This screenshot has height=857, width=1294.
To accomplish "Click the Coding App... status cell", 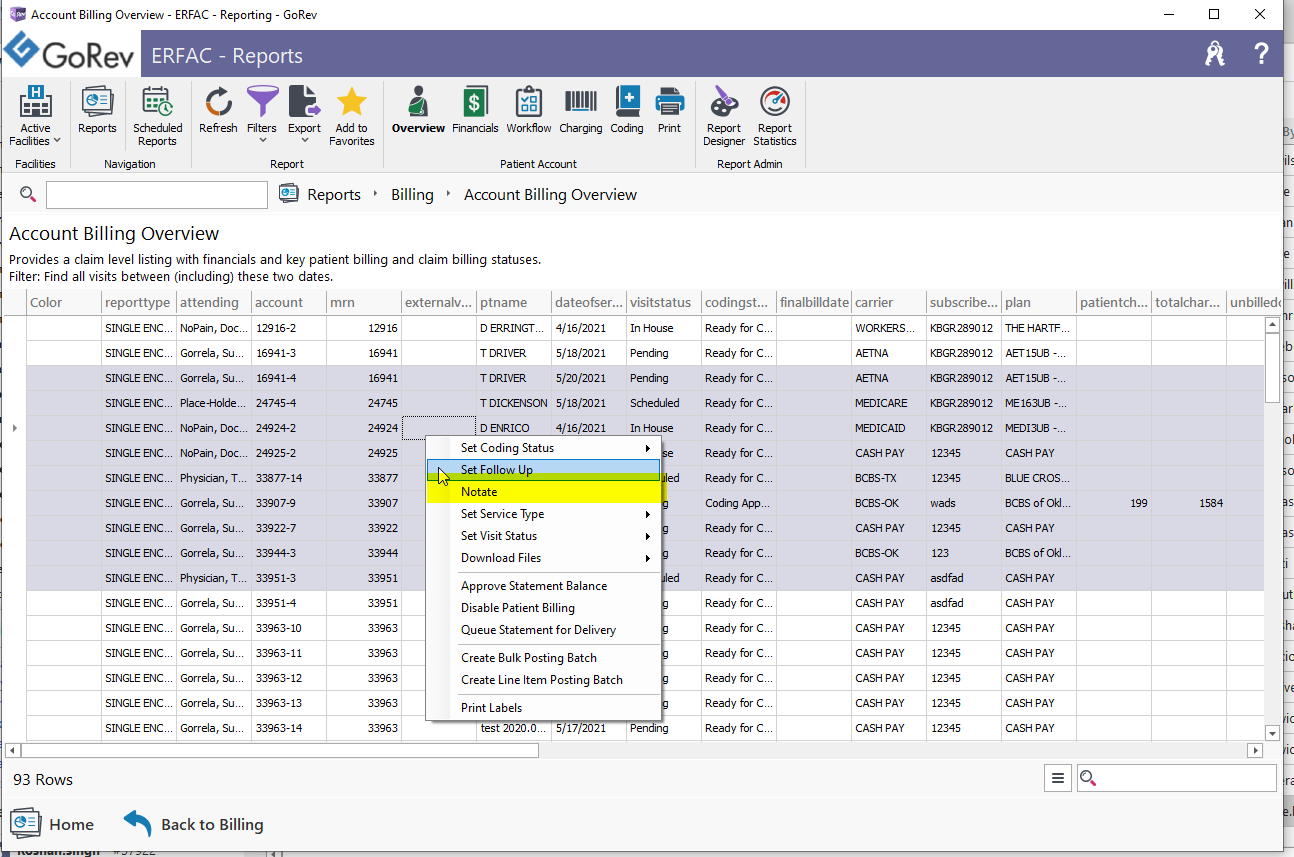I will coord(739,503).
